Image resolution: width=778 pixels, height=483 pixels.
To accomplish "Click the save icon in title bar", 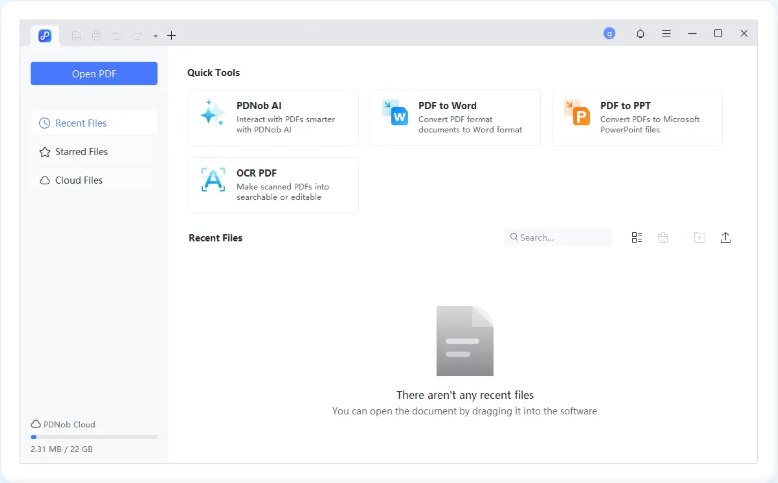I will (76, 36).
